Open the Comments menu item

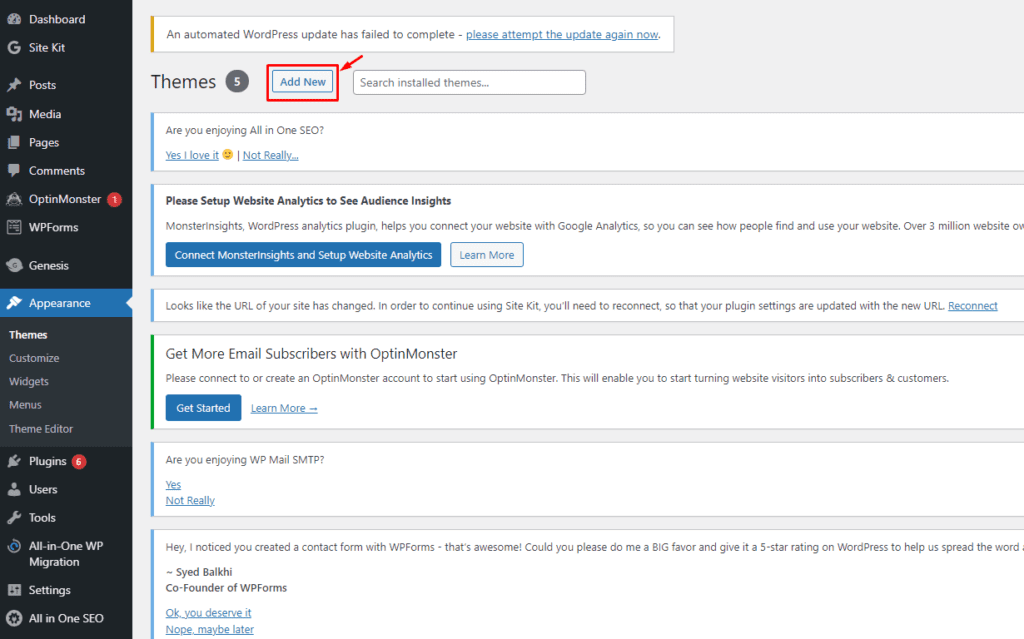56,171
